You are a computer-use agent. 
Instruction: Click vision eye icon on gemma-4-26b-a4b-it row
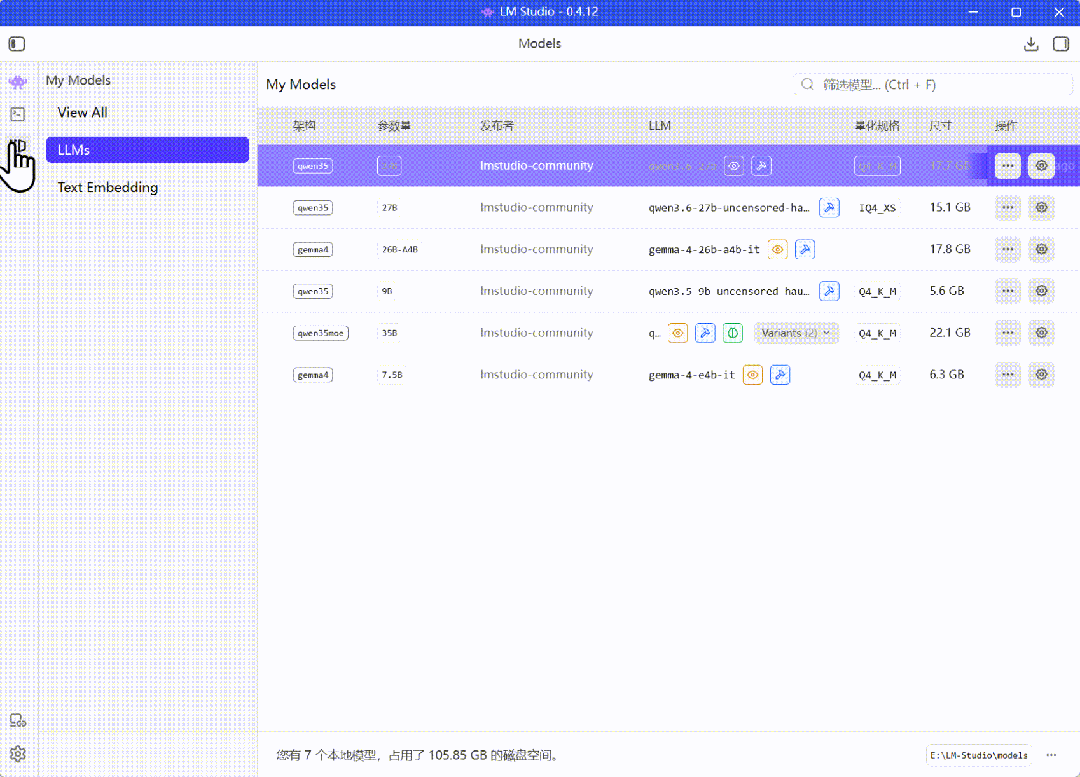(x=778, y=249)
